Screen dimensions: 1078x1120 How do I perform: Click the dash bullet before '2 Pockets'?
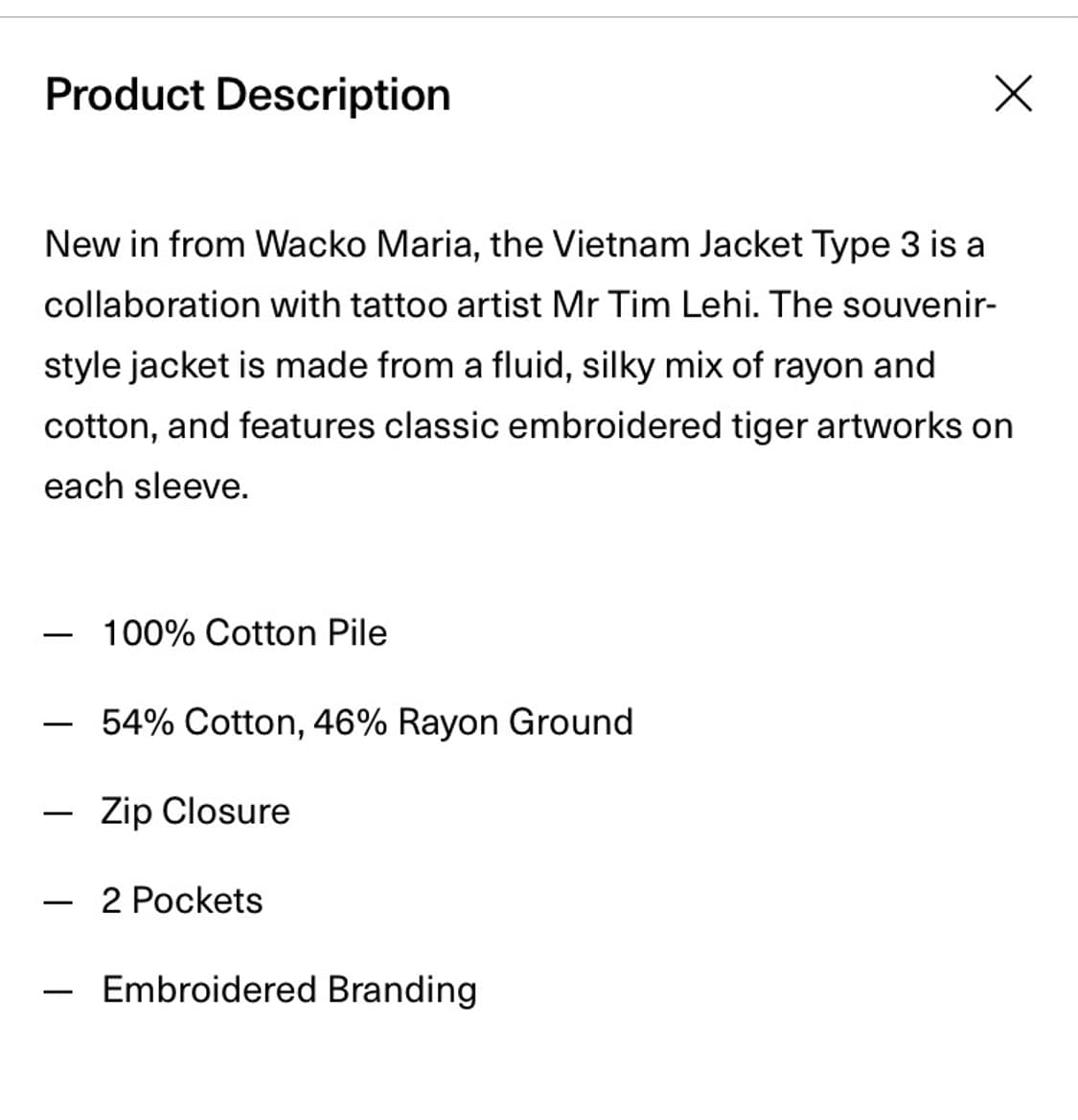click(x=57, y=903)
